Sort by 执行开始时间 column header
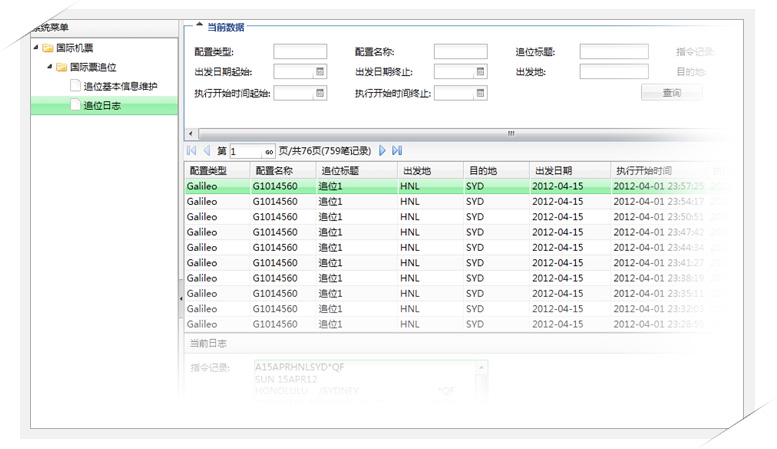Image resolution: width=777 pixels, height=449 pixels. pyautogui.click(x=659, y=171)
